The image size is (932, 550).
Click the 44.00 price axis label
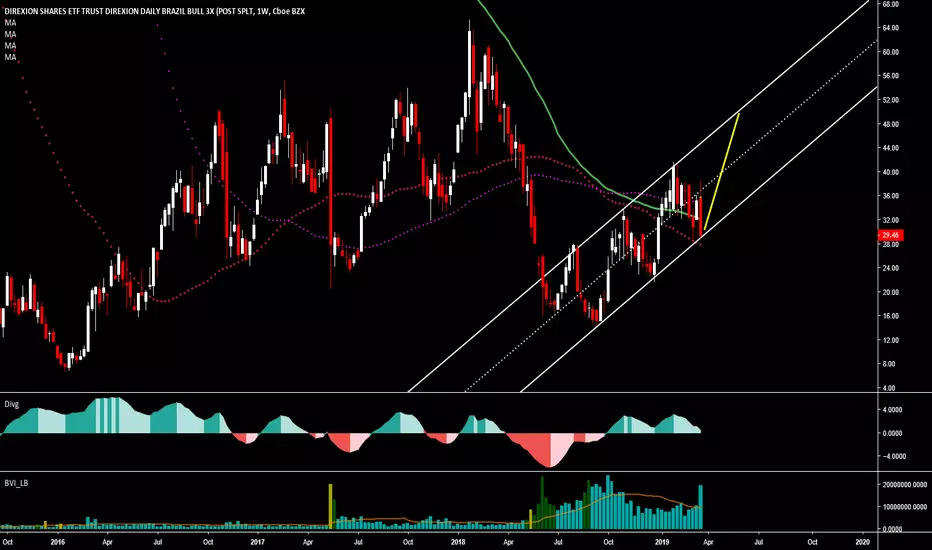pyautogui.click(x=890, y=148)
